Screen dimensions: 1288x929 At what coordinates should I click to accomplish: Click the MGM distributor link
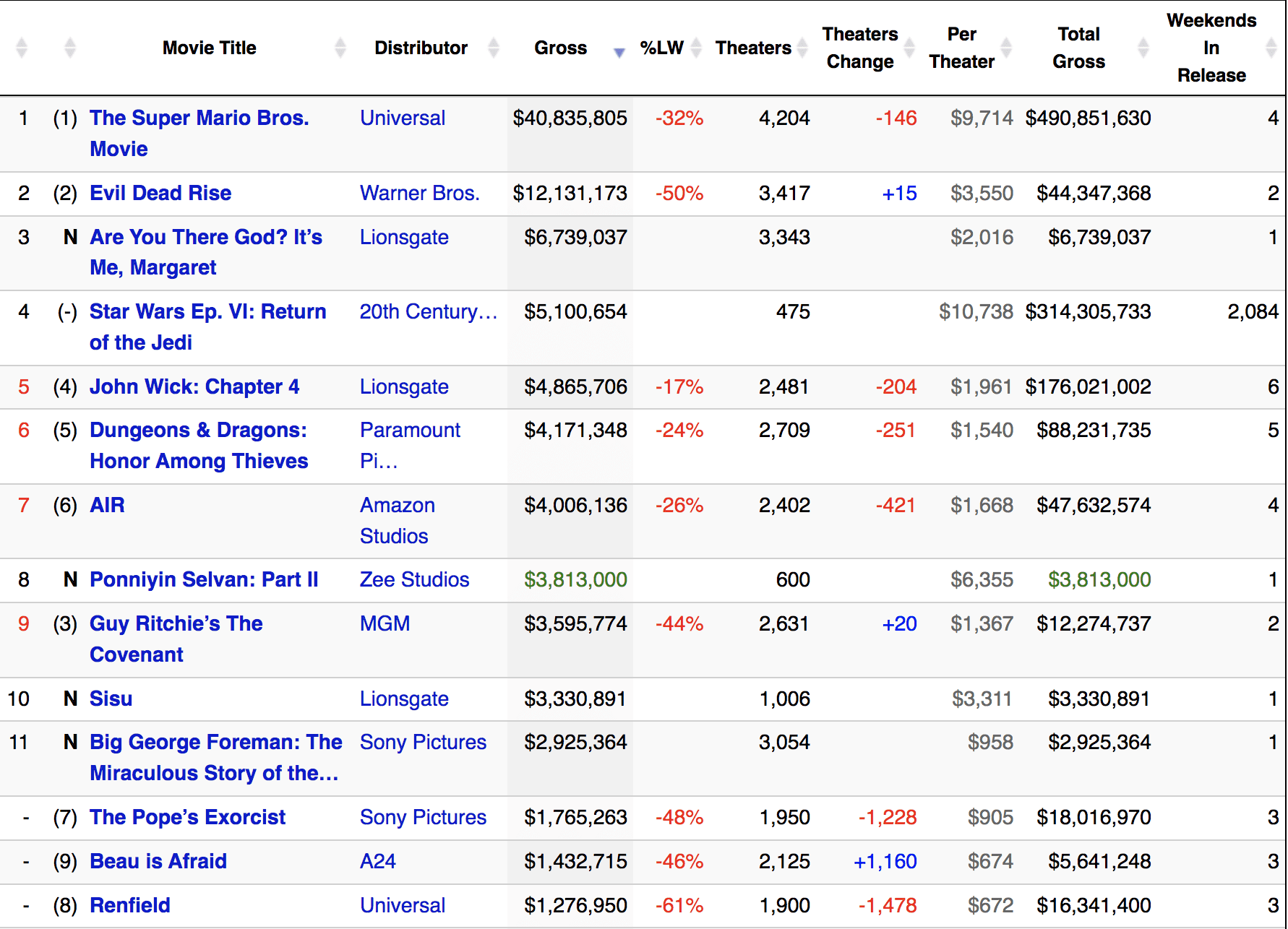[385, 623]
